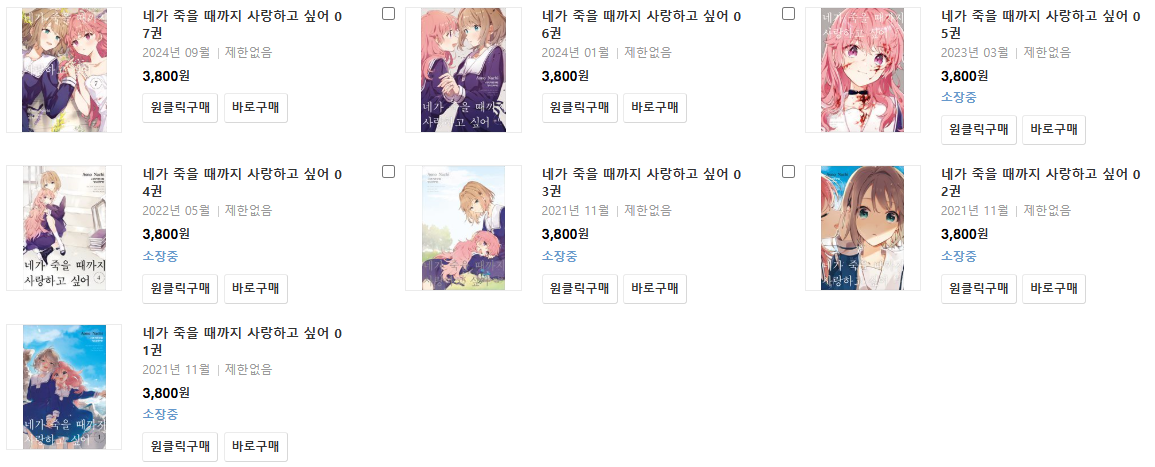Open the volume 01 cover image
Screen dimensions: 1155x467
pyautogui.click(x=64, y=387)
